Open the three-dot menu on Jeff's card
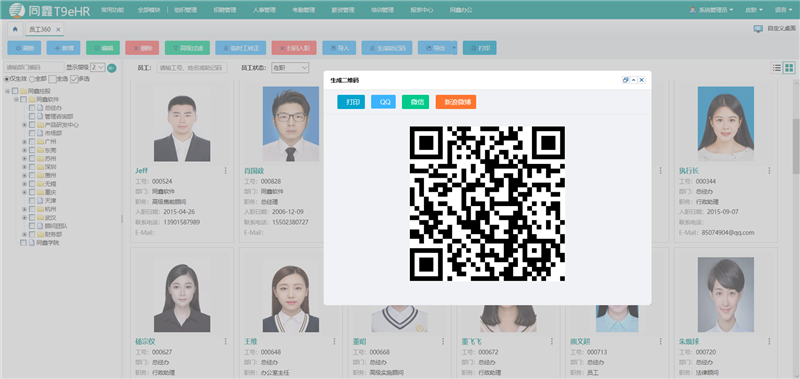This screenshot has width=800, height=379. click(226, 170)
